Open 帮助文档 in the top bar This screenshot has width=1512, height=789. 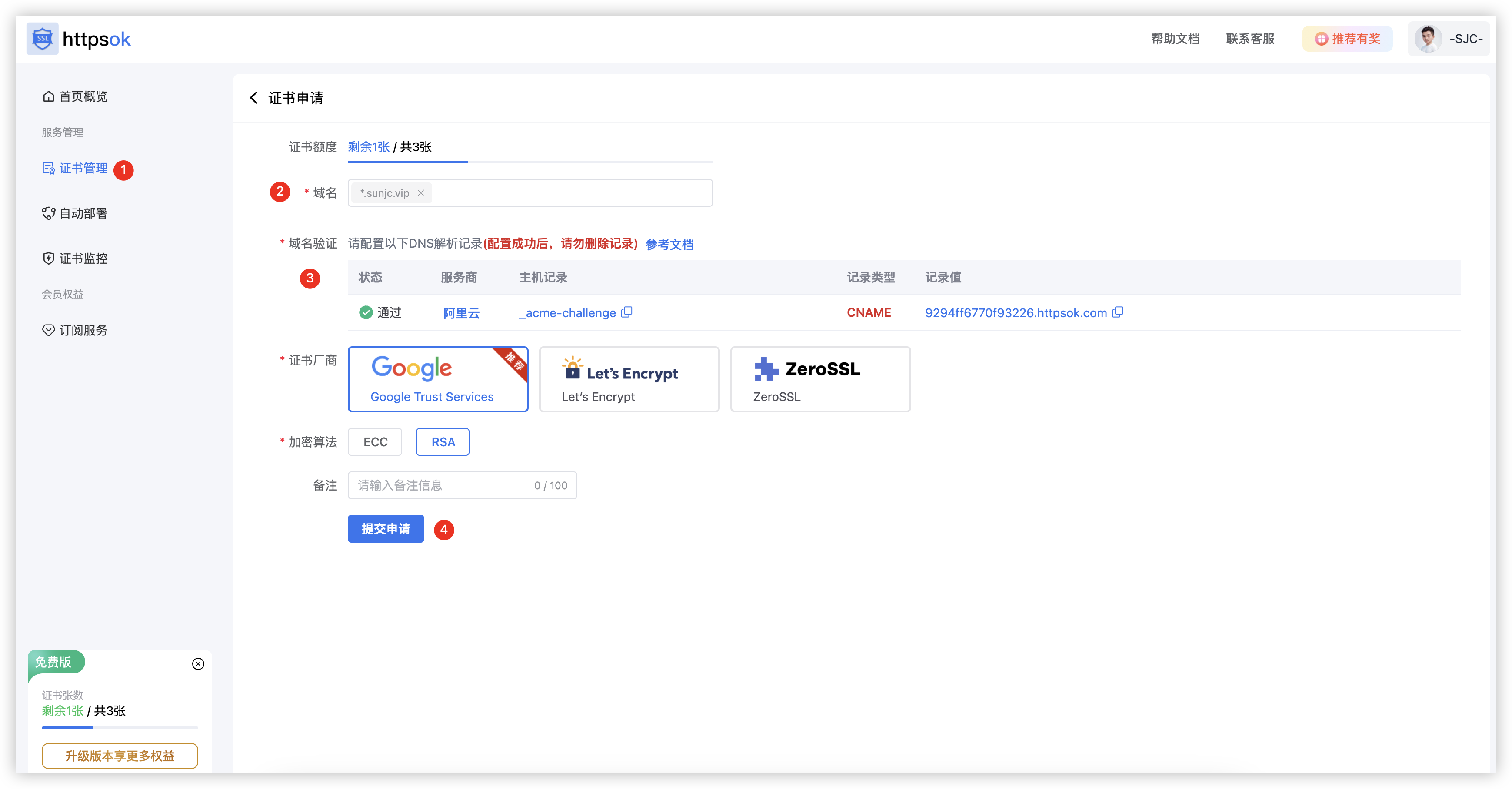[1175, 39]
